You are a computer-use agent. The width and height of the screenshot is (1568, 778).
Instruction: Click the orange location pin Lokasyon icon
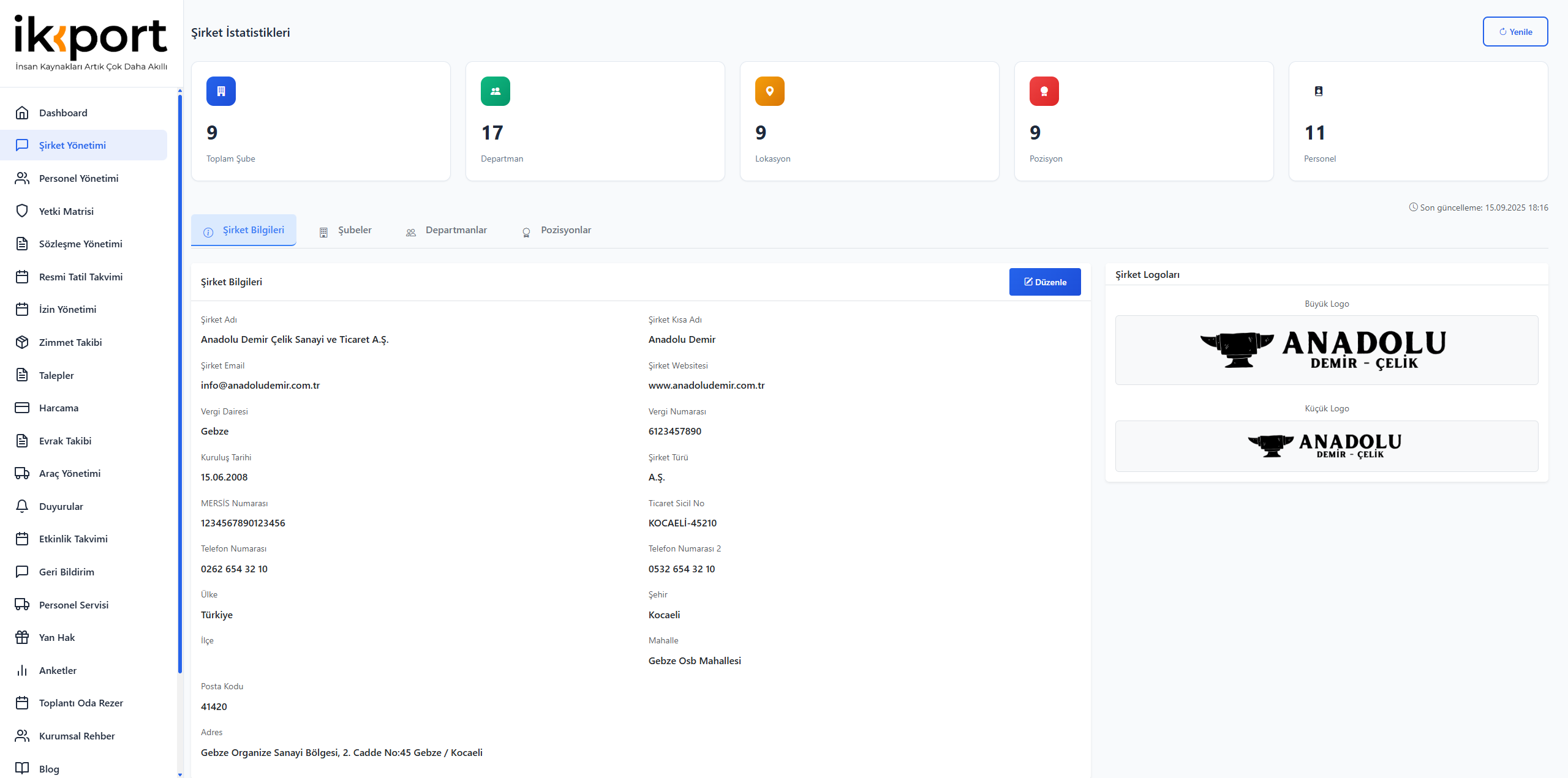(x=770, y=91)
